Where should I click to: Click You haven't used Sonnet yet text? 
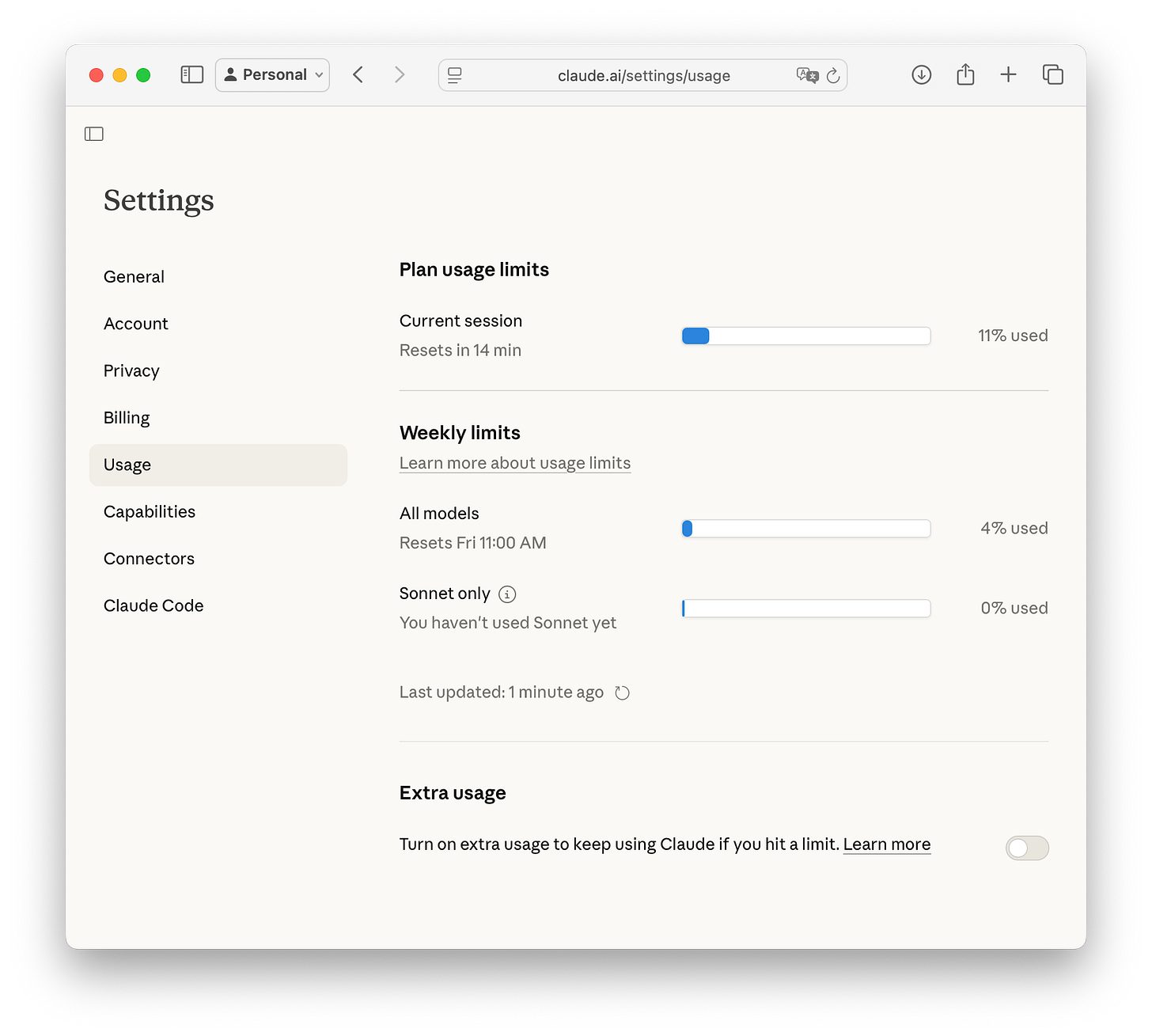point(508,623)
